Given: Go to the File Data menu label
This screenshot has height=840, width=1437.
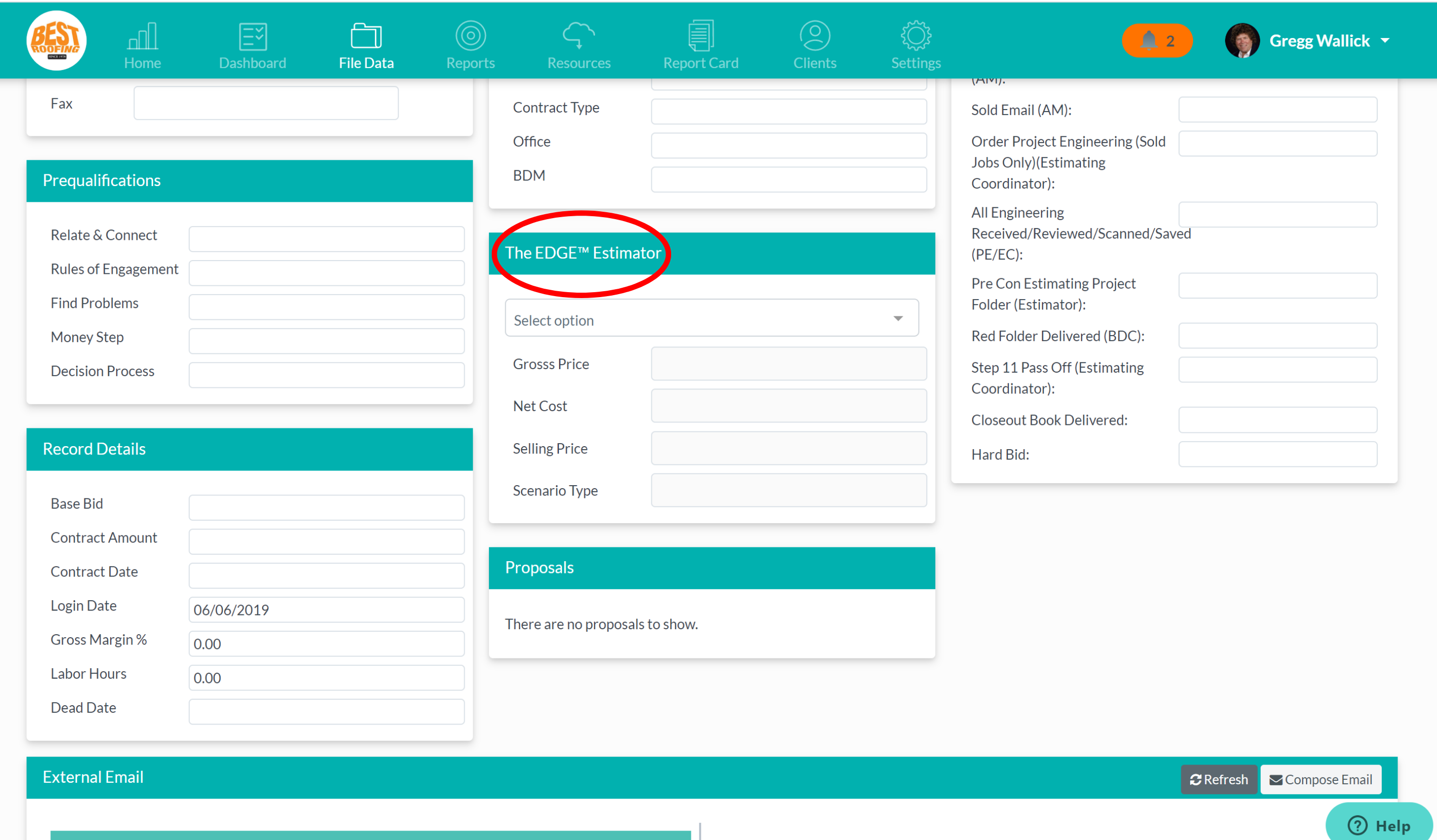Looking at the screenshot, I should [366, 63].
